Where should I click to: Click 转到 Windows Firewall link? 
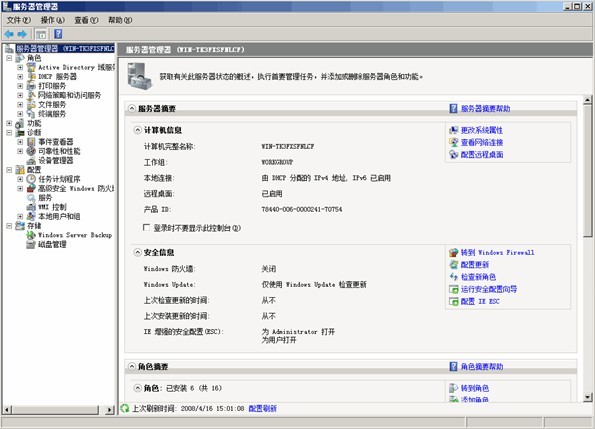497,252
